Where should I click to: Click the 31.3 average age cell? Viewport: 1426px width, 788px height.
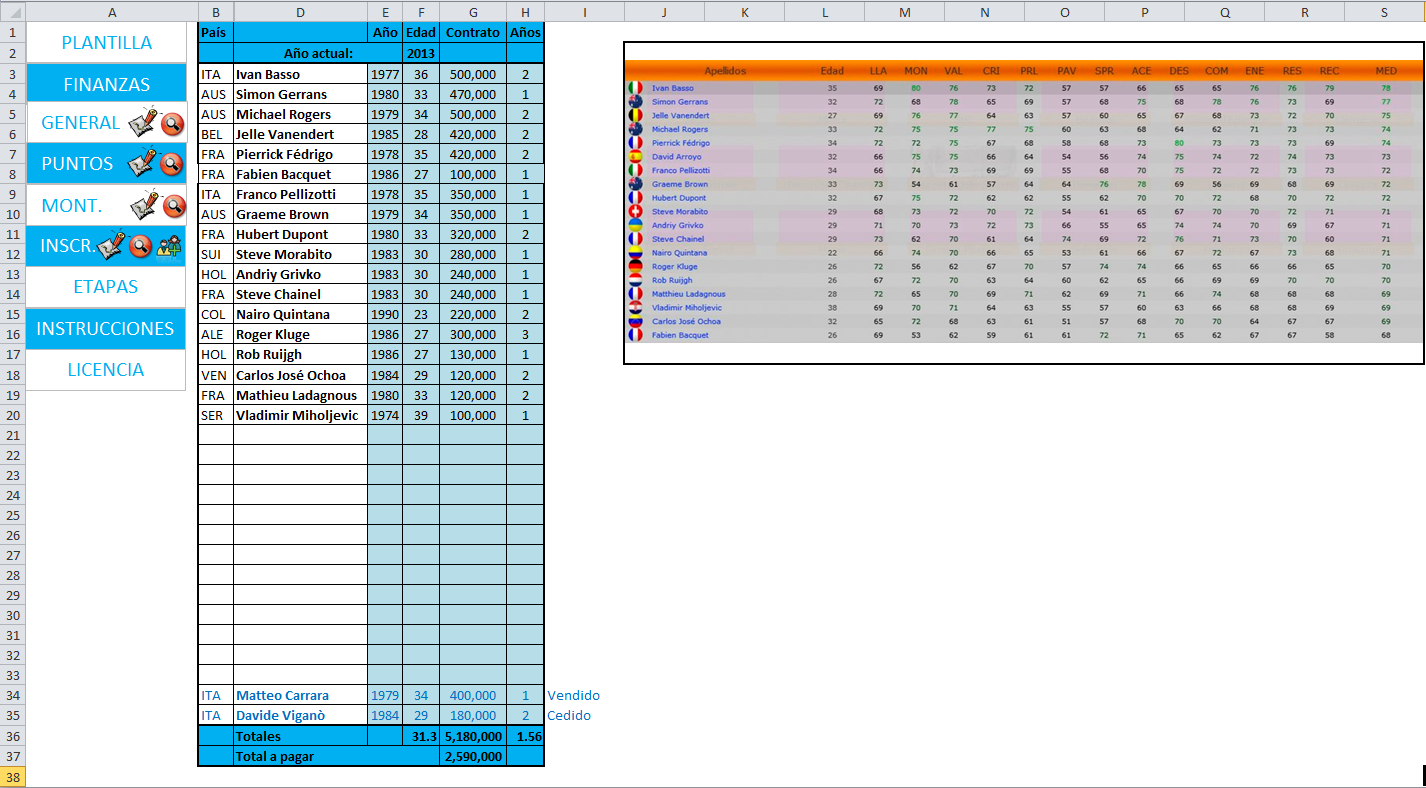pyautogui.click(x=421, y=736)
